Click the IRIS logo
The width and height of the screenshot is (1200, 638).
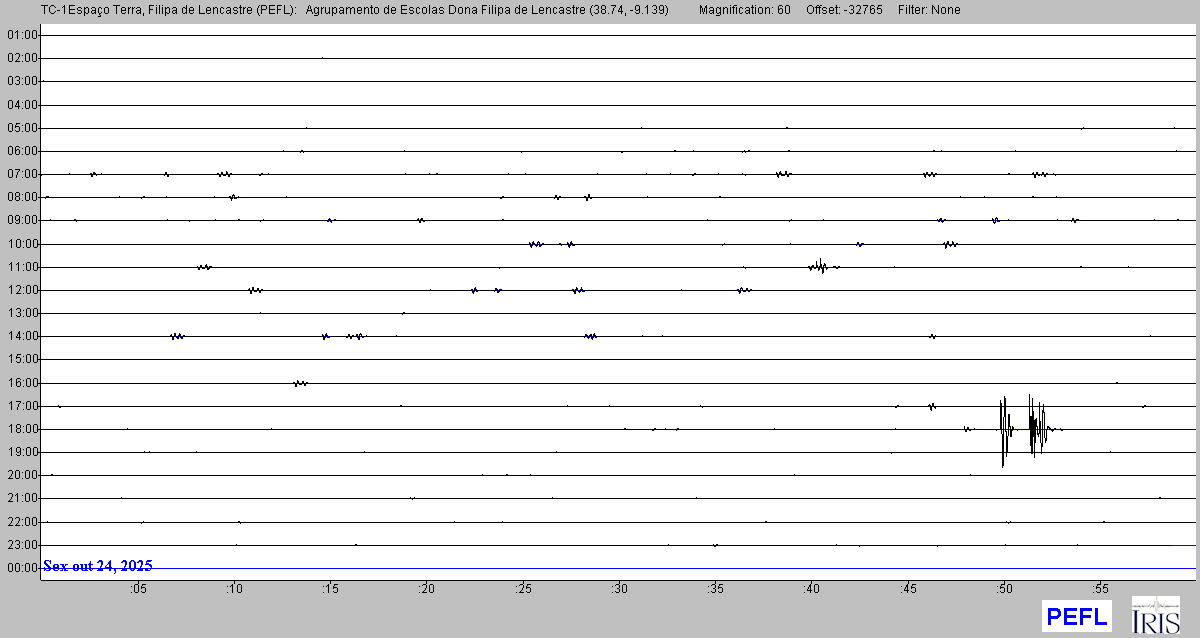tap(1155, 615)
